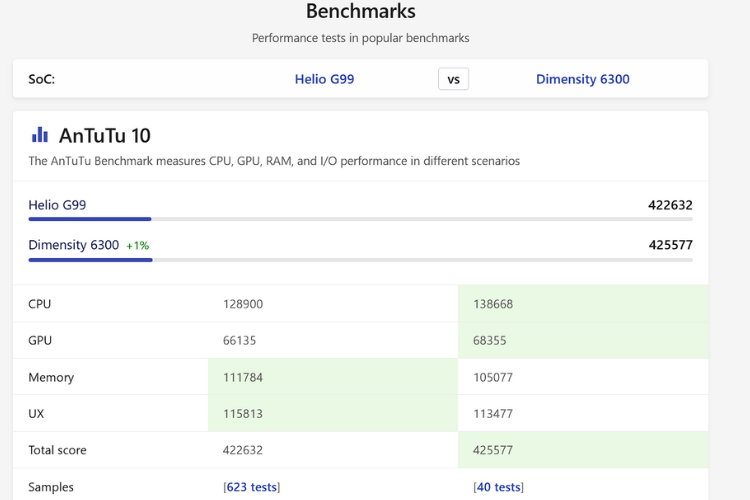Select the Total score row label
The image size is (750, 500).
point(57,450)
